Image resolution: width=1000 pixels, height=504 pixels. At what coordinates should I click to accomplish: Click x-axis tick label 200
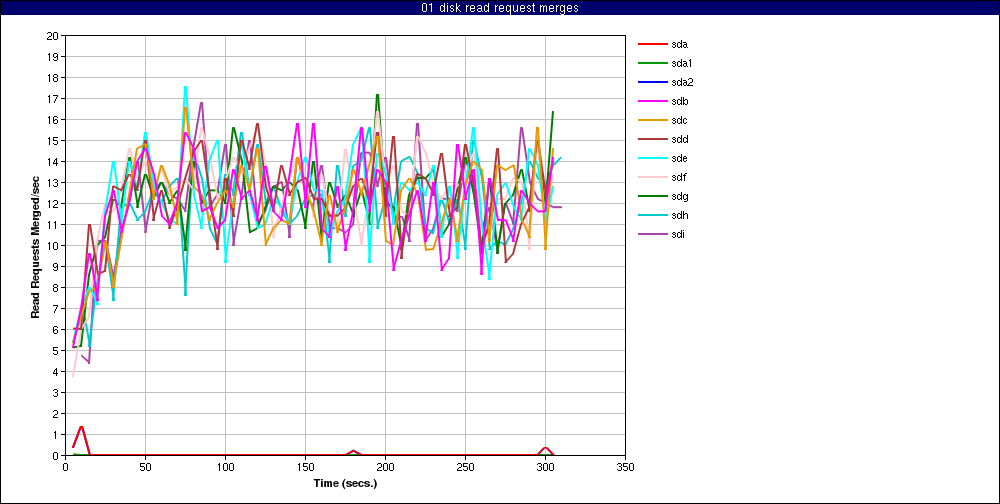tap(385, 467)
